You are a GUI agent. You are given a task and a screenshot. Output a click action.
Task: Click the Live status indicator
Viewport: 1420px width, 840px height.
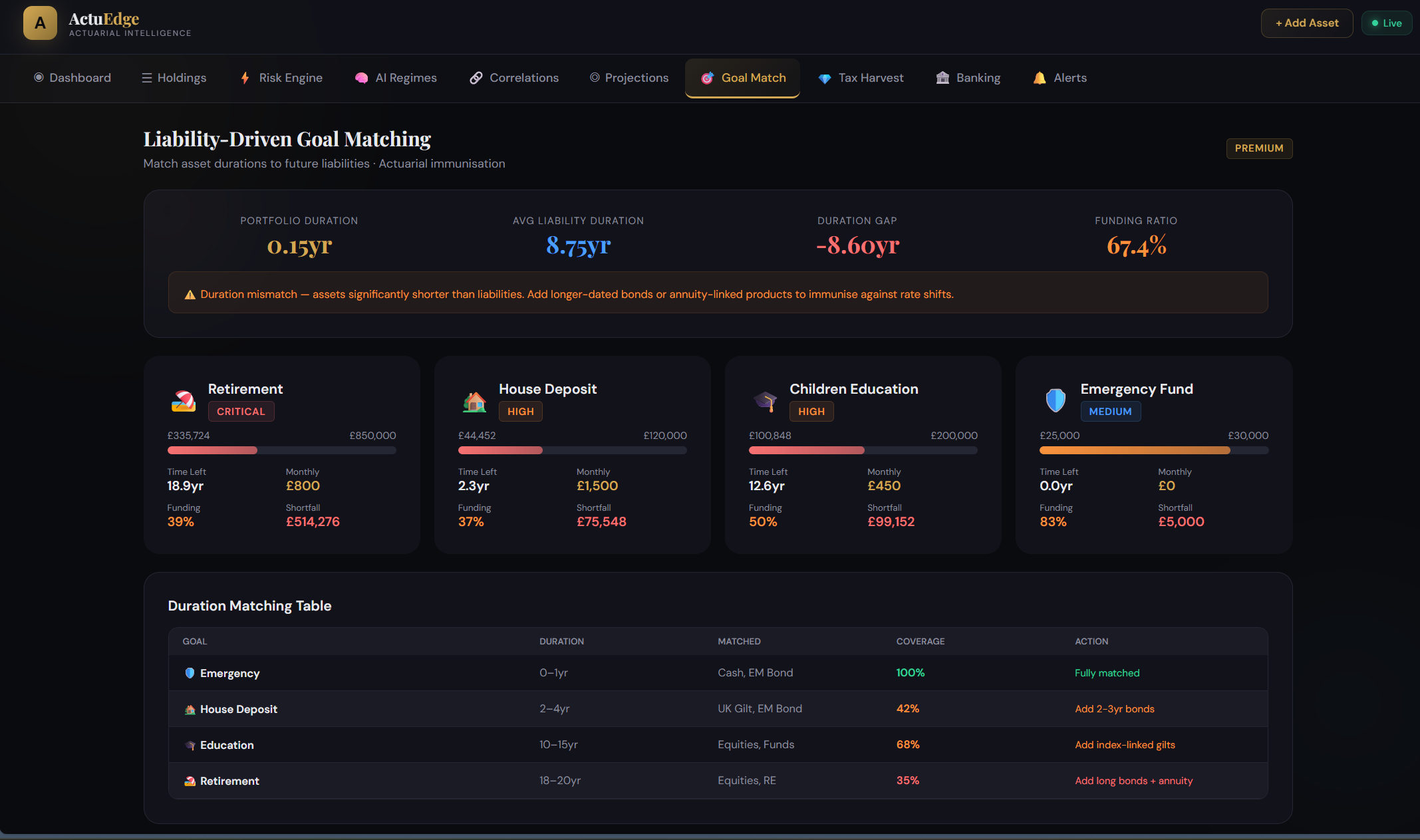coord(1386,23)
